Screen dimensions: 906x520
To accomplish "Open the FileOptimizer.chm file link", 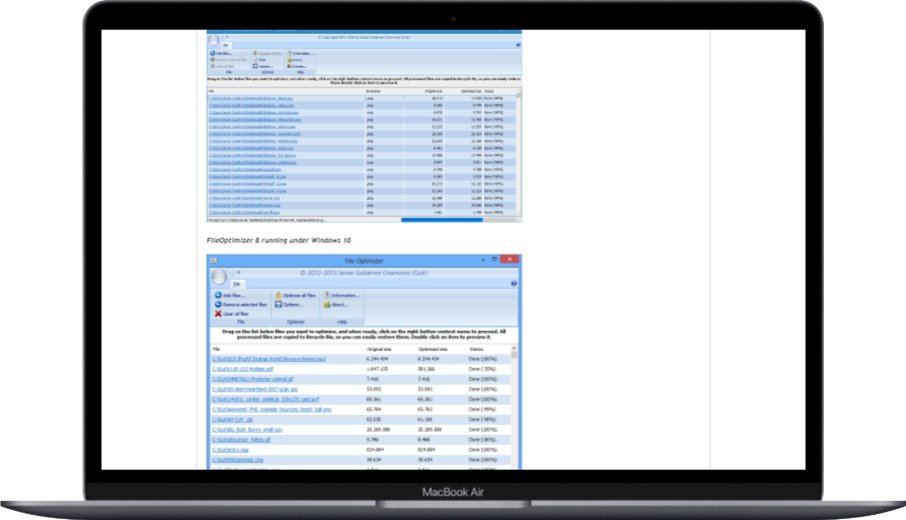I will click(237, 459).
